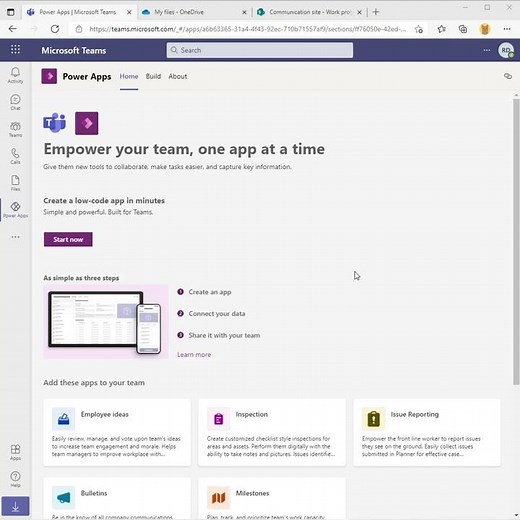Open the Inspection card title
The height and width of the screenshot is (520, 520).
252,414
